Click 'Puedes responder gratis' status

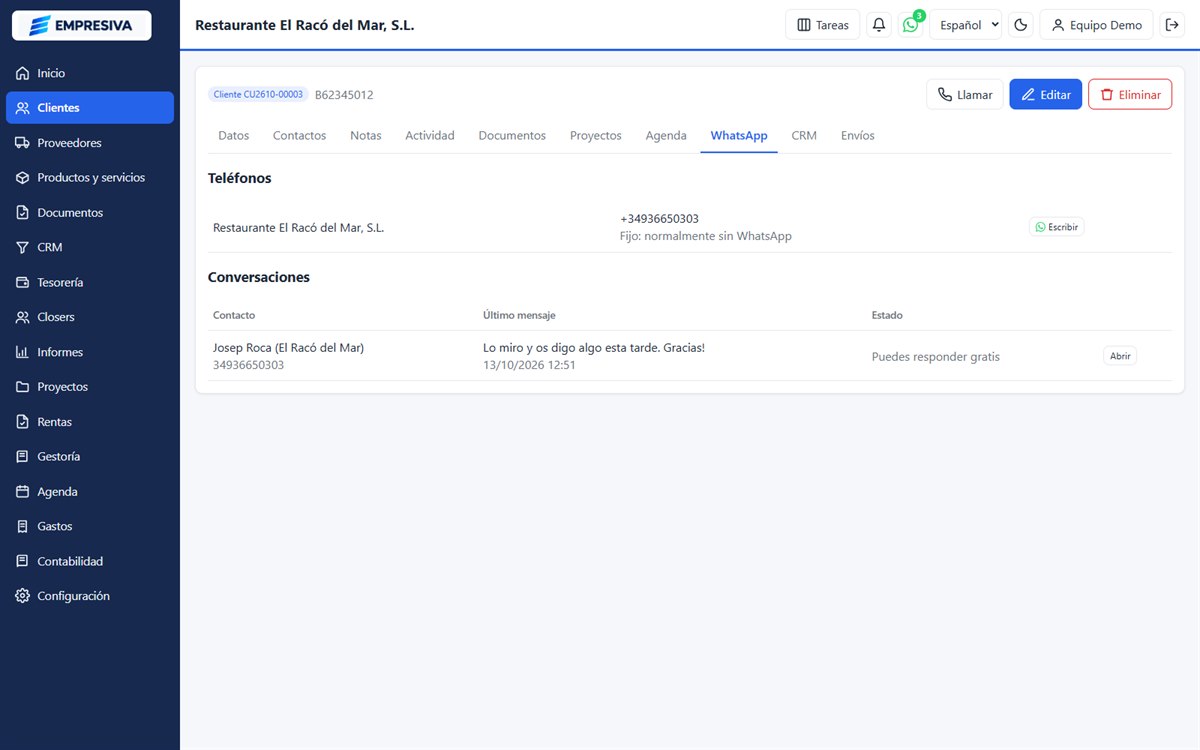(x=935, y=357)
